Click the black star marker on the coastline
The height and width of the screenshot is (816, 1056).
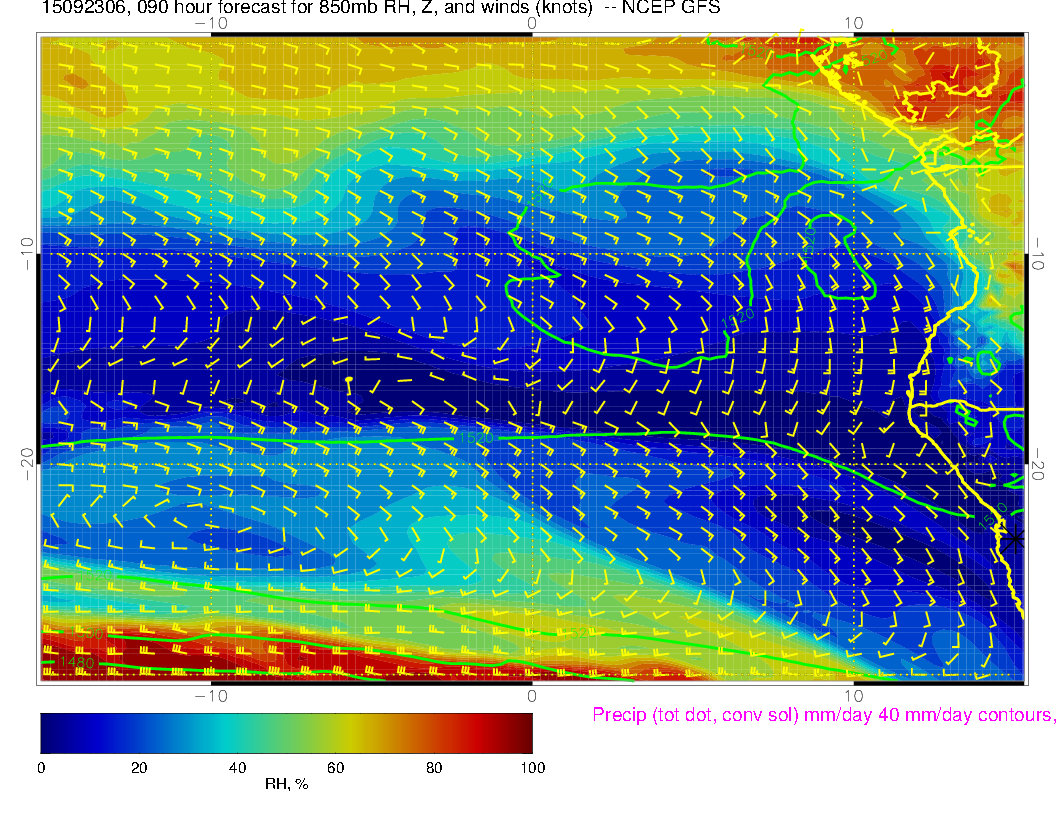click(1015, 539)
